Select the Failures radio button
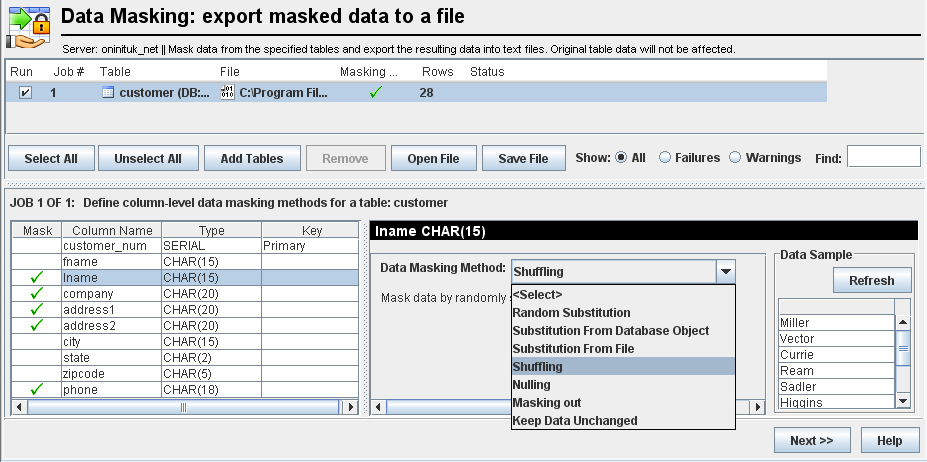 (x=665, y=157)
